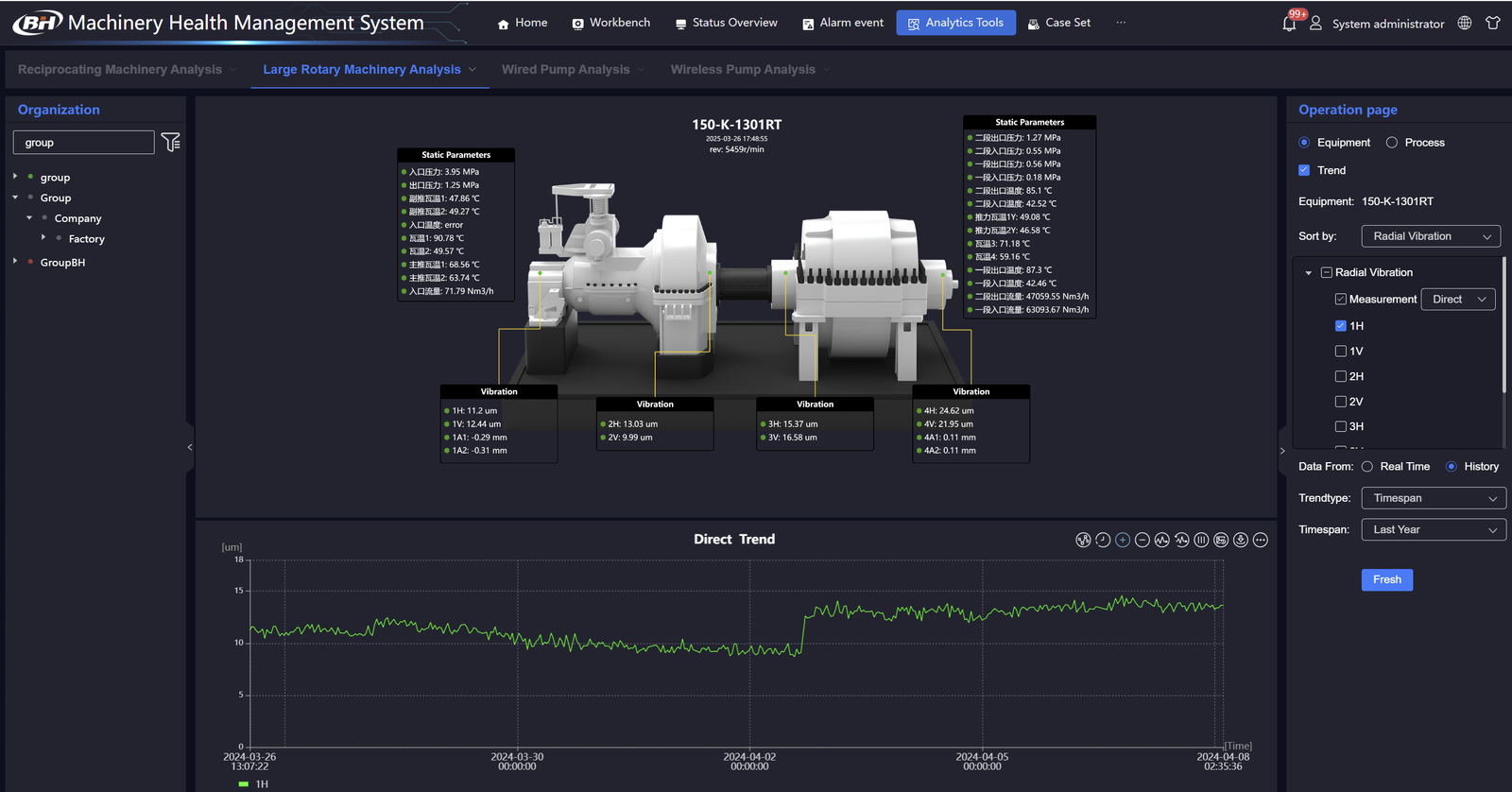
Task: Click the download icon in chart toolbar
Action: tap(1241, 540)
